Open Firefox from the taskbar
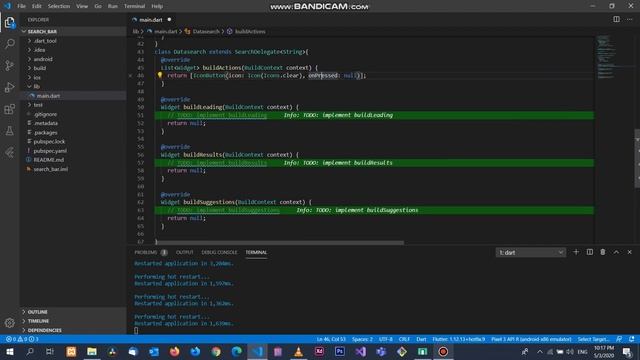Image resolution: width=640 pixels, height=360 pixels. (x=175, y=351)
